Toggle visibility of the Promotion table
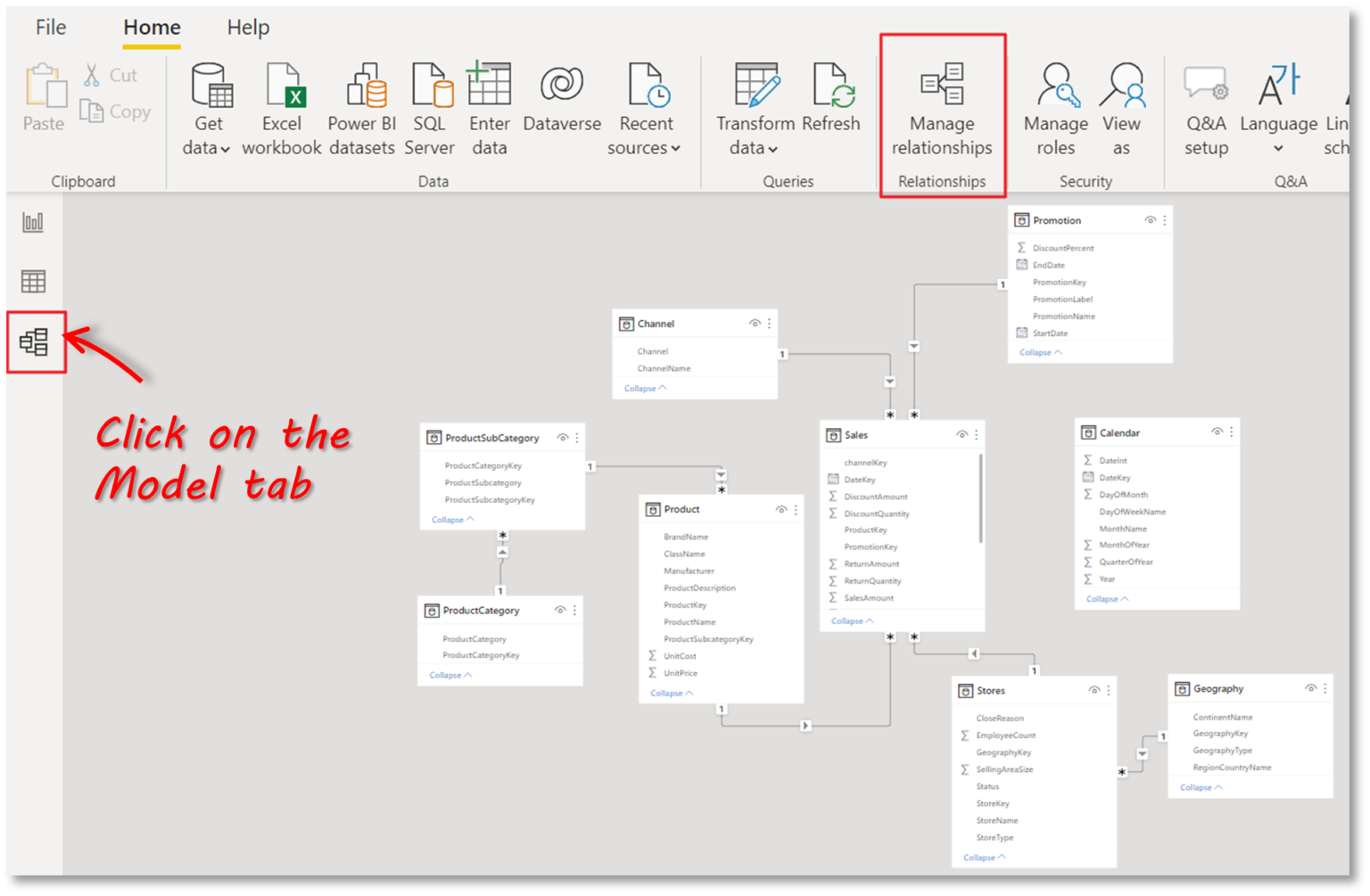This screenshot has width=1370, height=896. 1150,219
